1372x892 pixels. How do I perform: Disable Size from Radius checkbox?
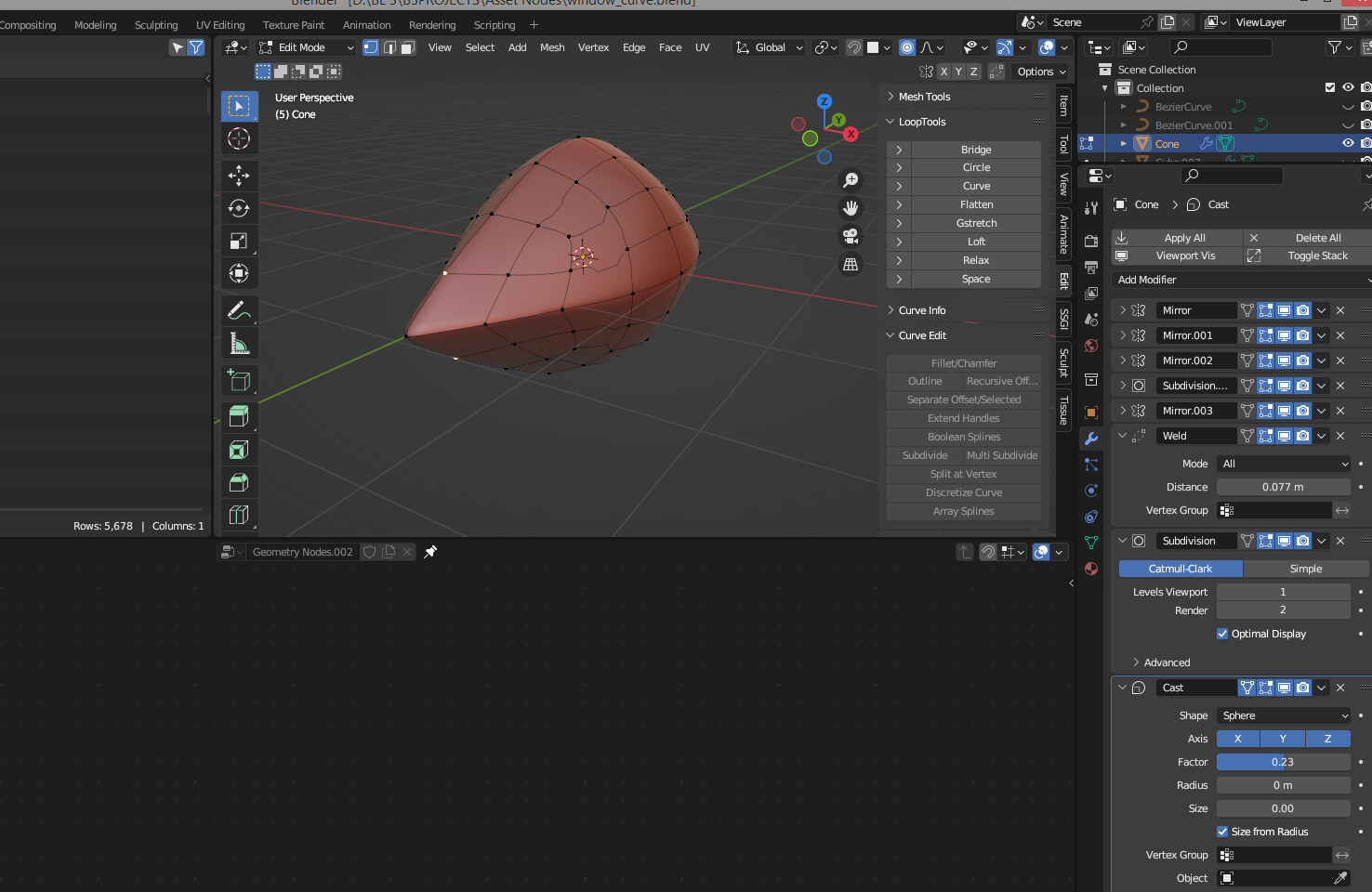(x=1222, y=832)
